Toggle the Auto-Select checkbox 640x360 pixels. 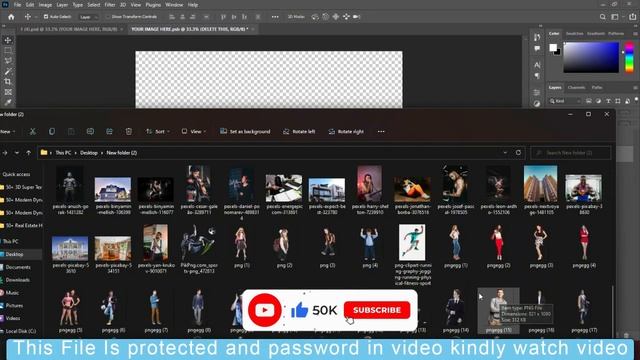[46, 17]
